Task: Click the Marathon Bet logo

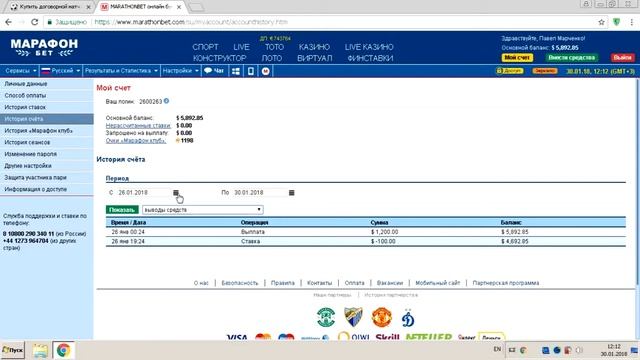Action: [44, 48]
